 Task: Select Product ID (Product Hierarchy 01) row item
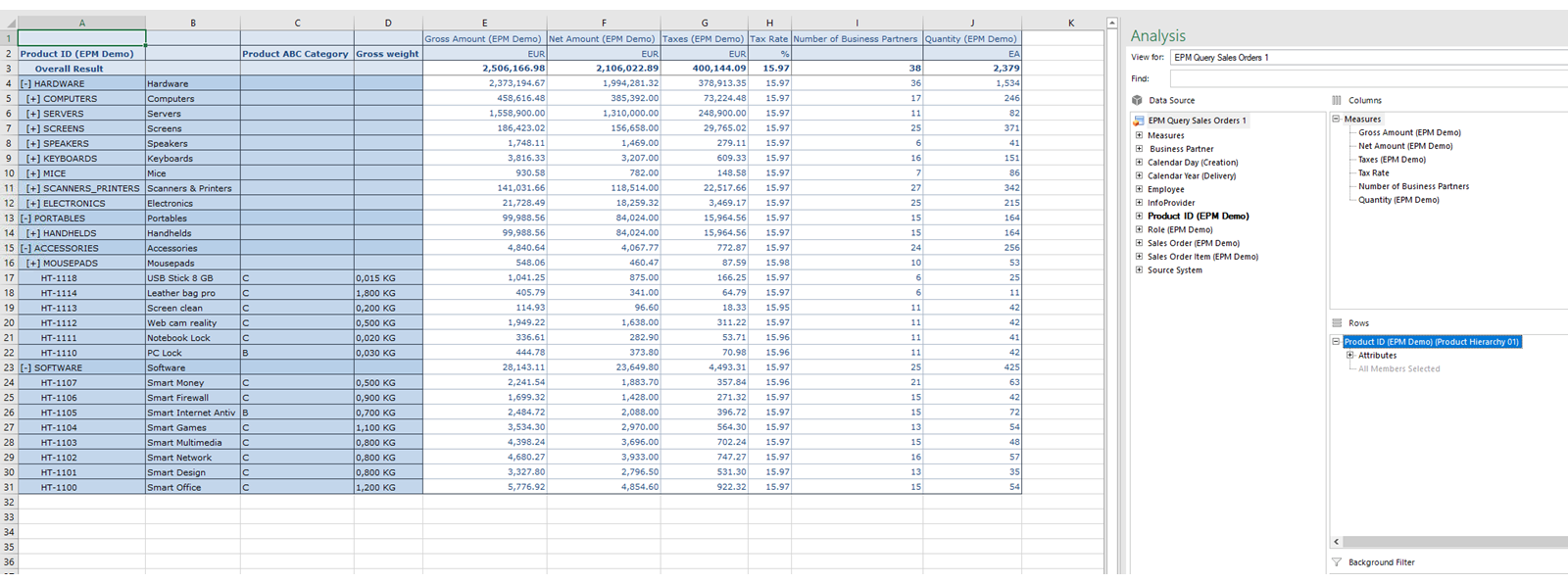[1431, 342]
